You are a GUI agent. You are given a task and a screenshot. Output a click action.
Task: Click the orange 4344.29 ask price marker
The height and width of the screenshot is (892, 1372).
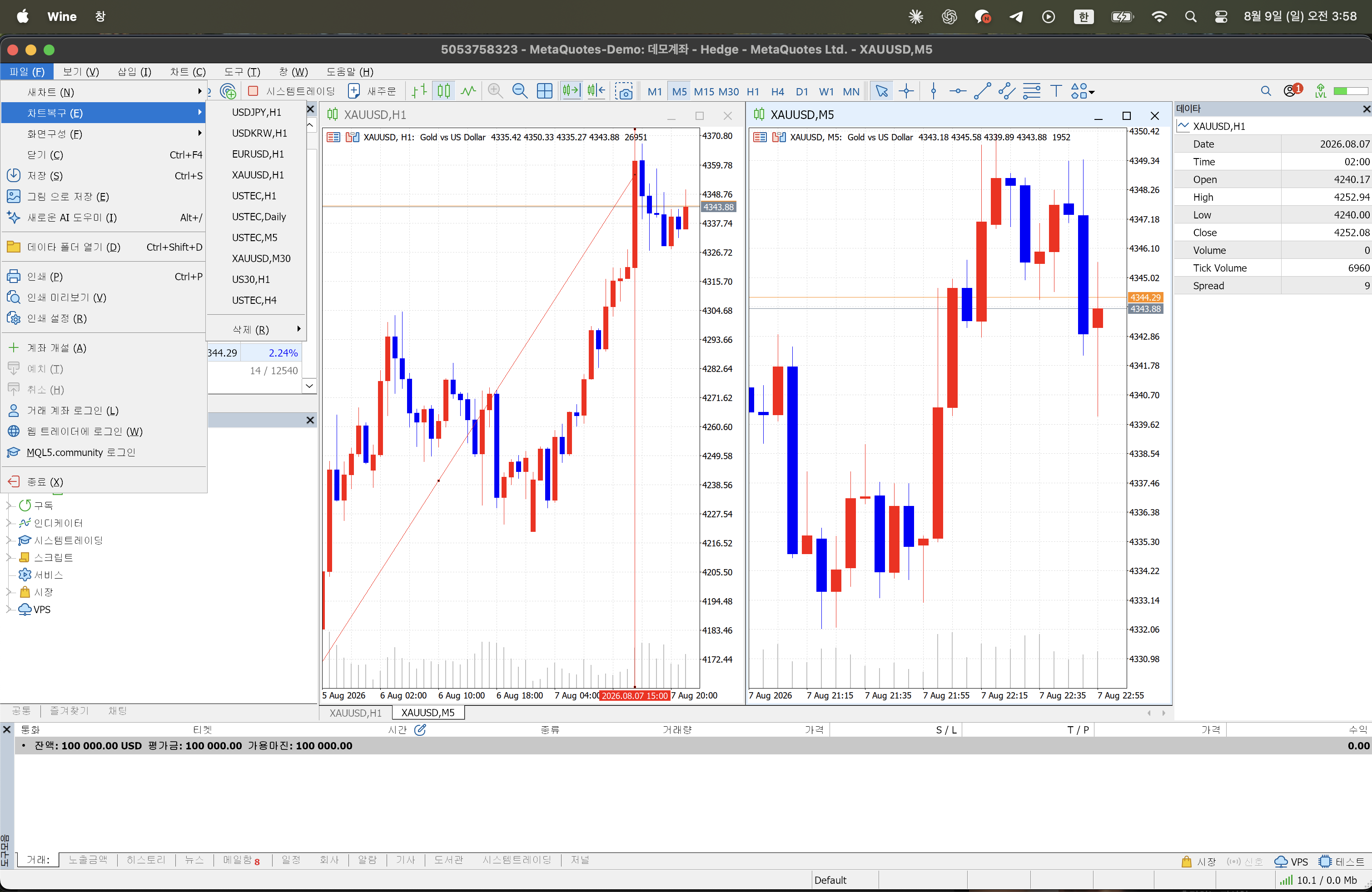point(1145,297)
